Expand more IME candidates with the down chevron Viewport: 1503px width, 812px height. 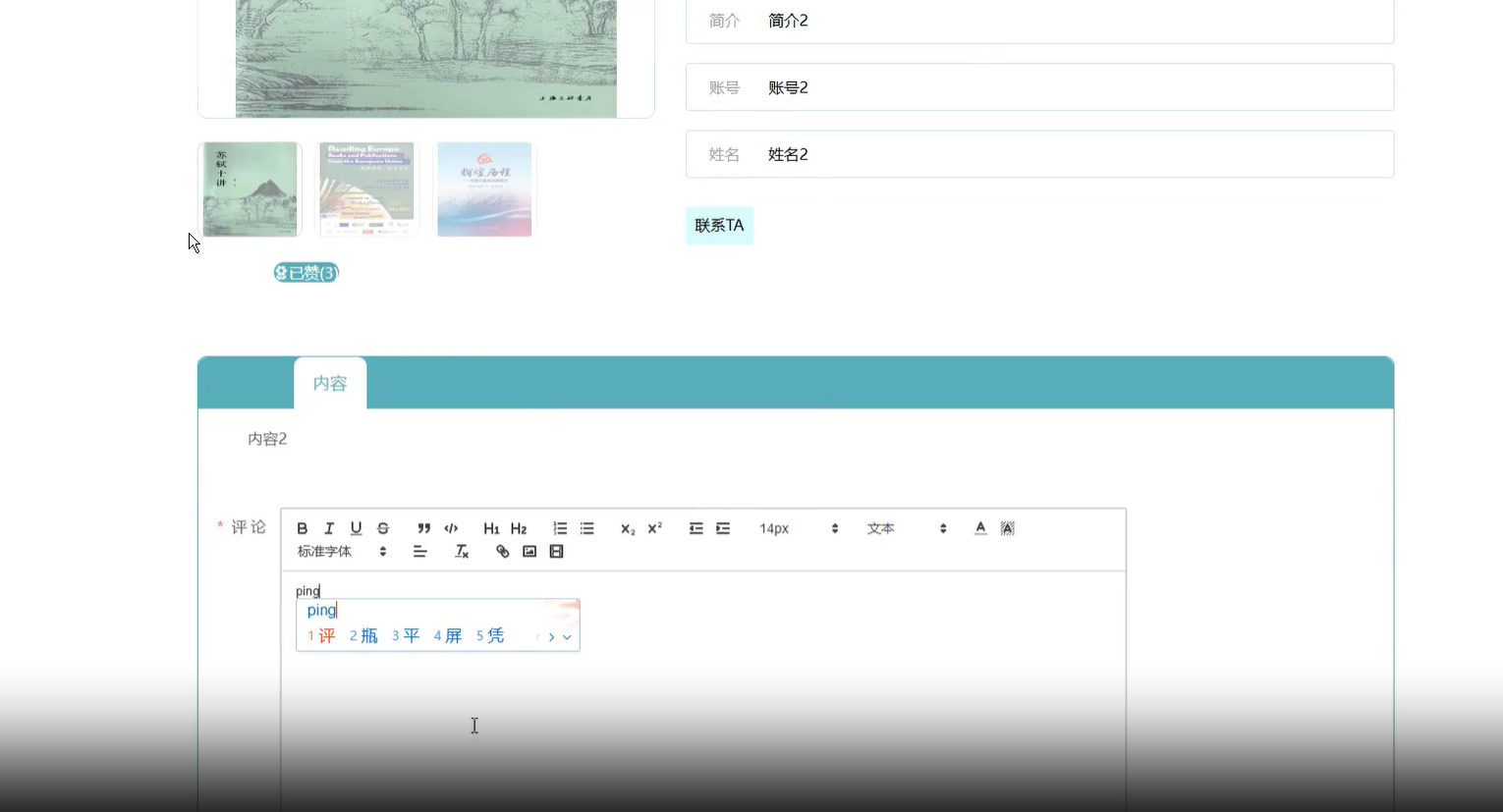click(x=567, y=636)
